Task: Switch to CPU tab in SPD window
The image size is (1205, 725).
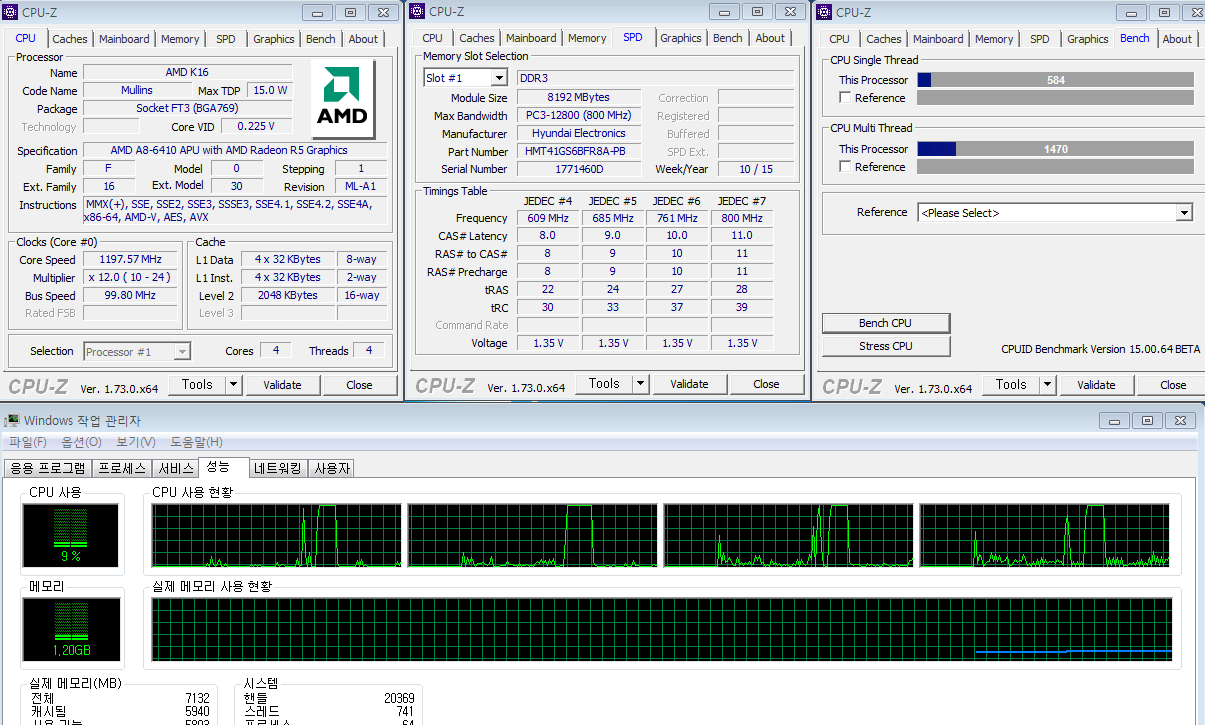Action: point(432,39)
